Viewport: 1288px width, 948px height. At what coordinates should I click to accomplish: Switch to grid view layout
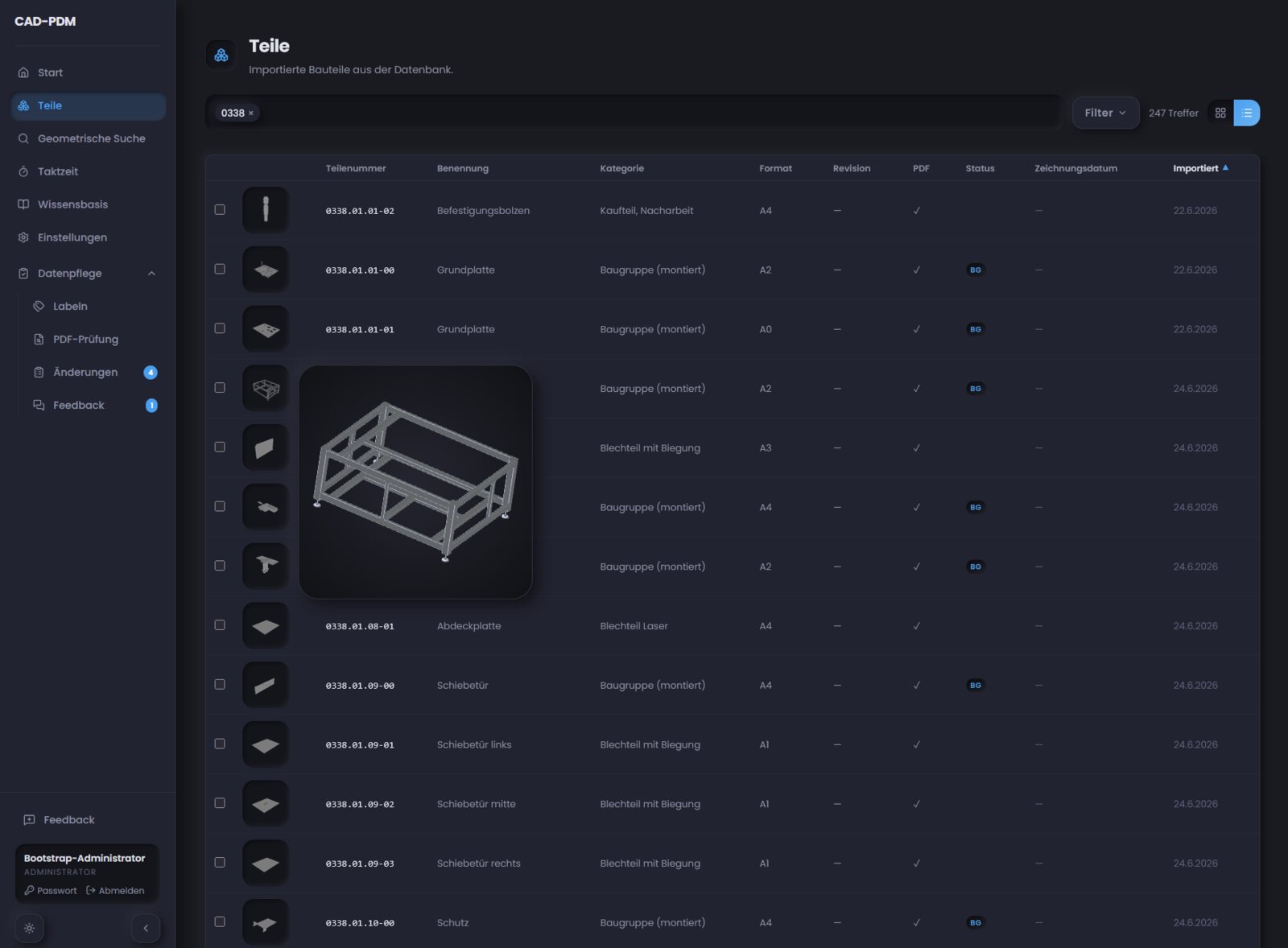tap(1220, 113)
